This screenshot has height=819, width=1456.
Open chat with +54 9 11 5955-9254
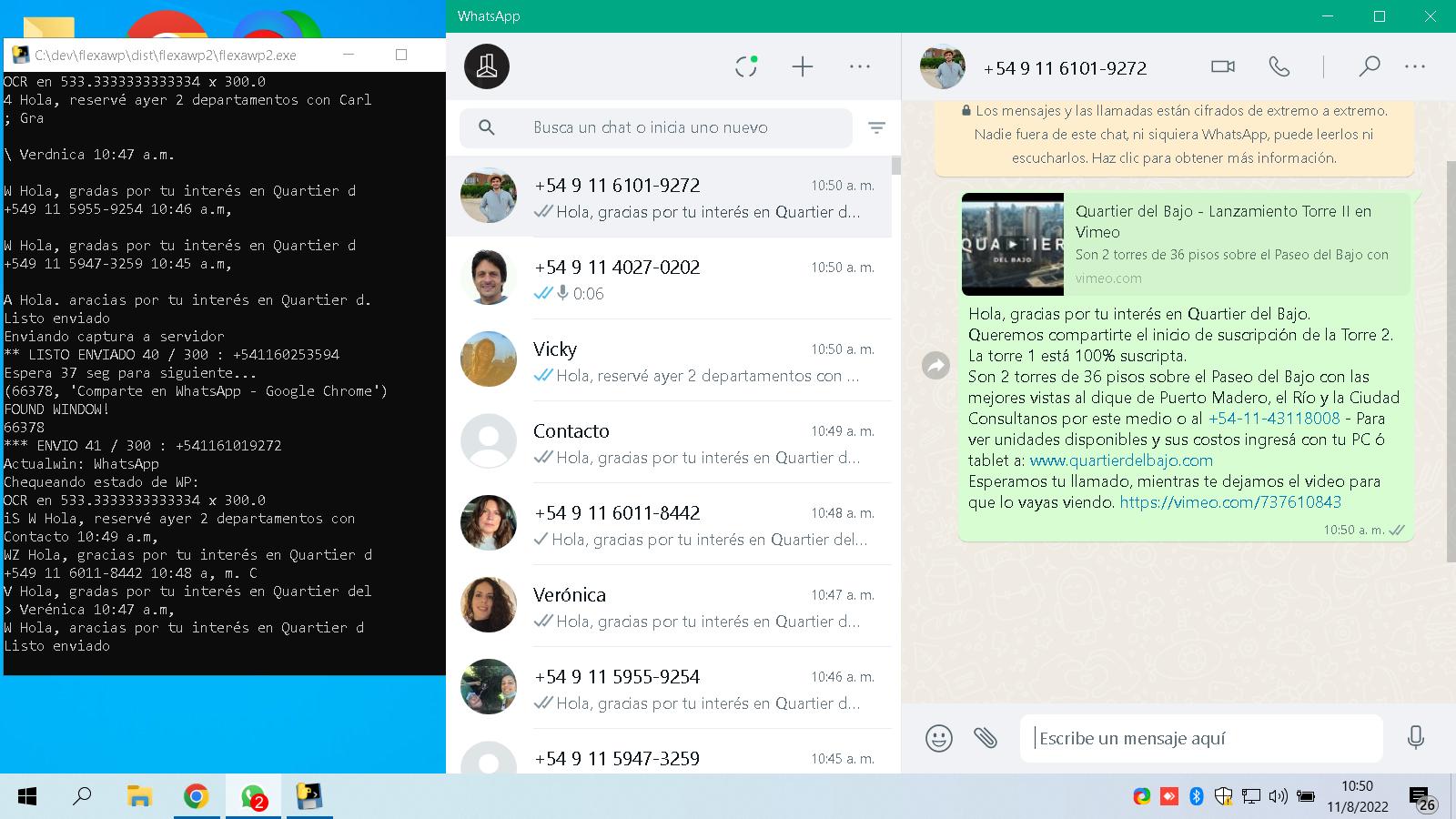(669, 688)
